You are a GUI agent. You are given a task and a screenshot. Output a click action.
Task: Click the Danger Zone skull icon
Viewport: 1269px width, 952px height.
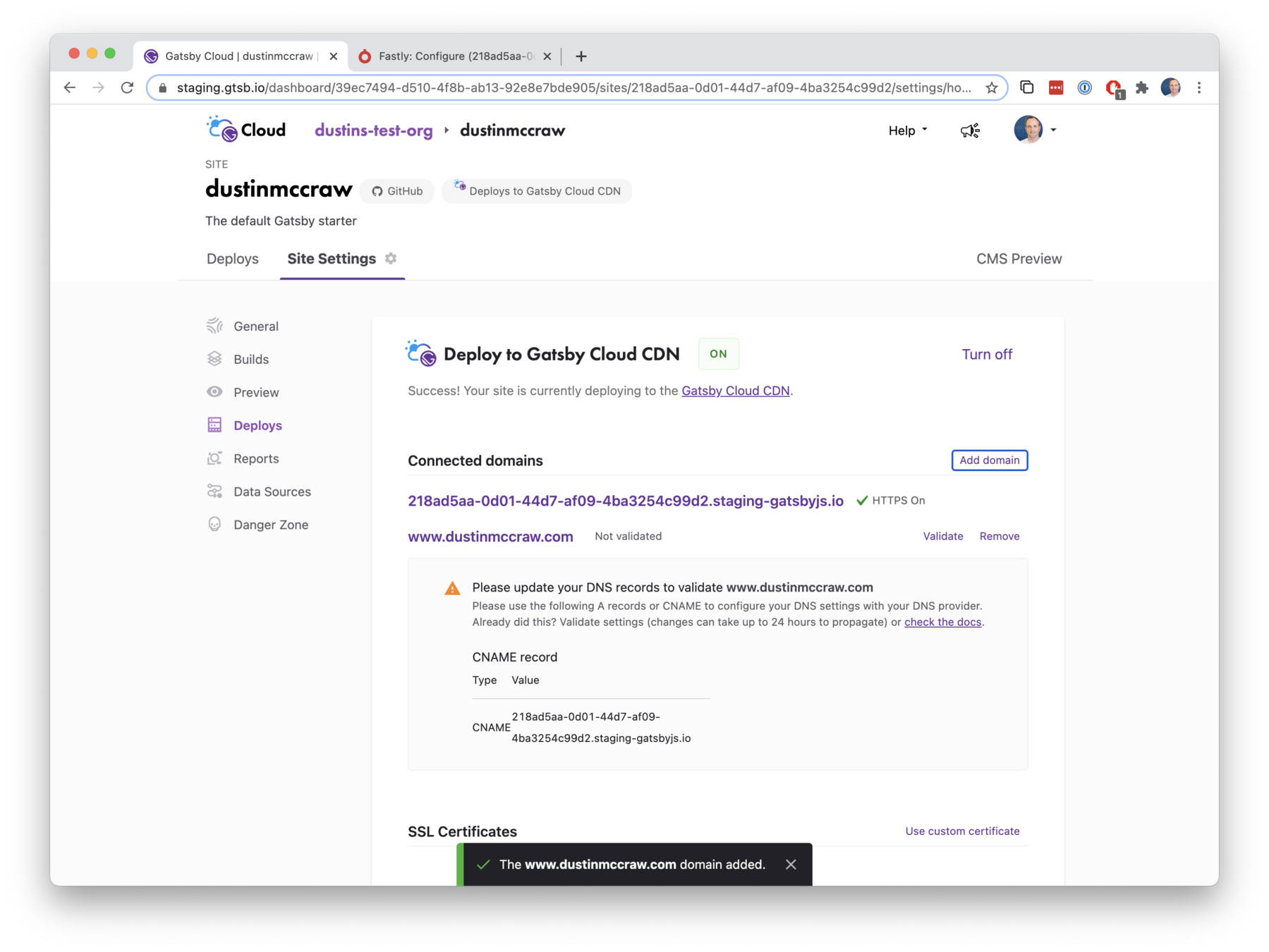pyautogui.click(x=214, y=524)
